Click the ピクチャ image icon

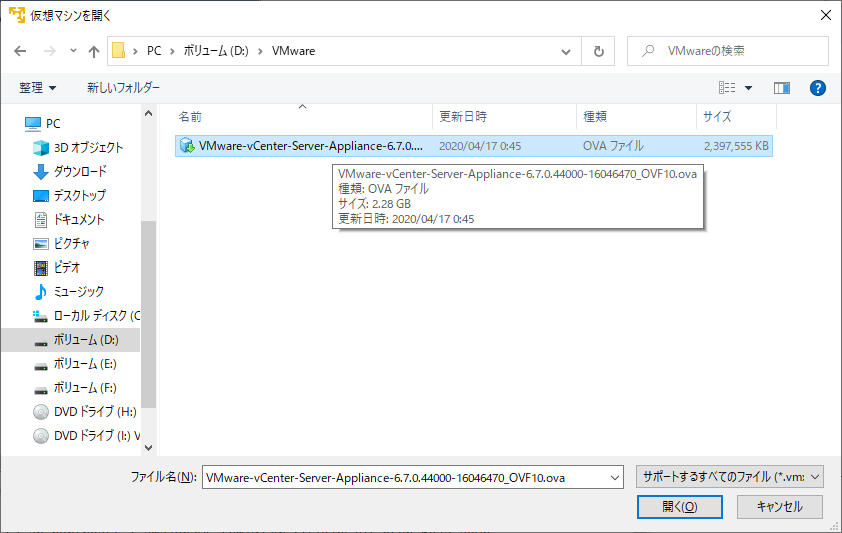click(x=41, y=244)
